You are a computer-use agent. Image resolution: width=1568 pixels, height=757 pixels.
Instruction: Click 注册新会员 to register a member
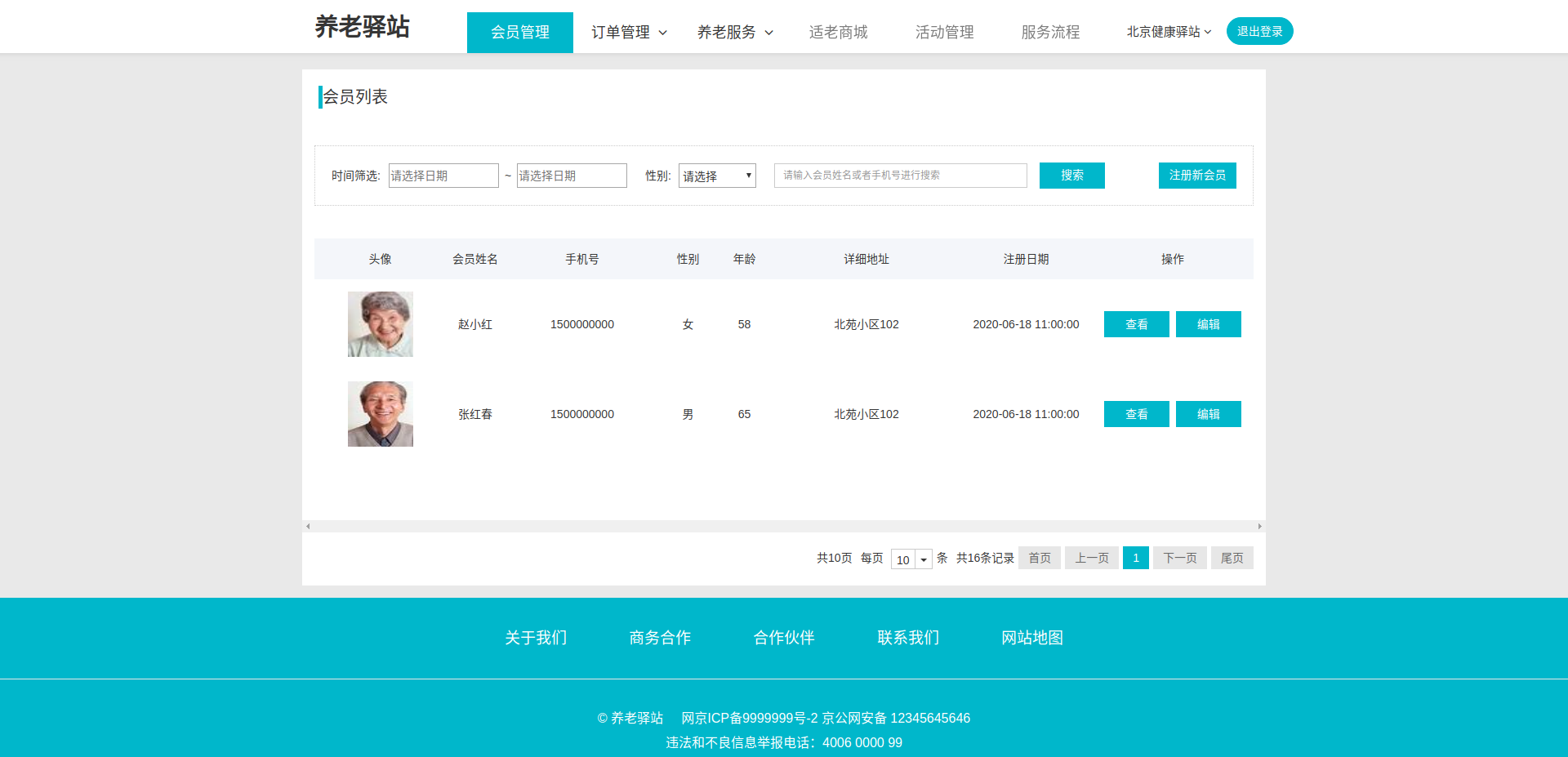coord(1196,176)
